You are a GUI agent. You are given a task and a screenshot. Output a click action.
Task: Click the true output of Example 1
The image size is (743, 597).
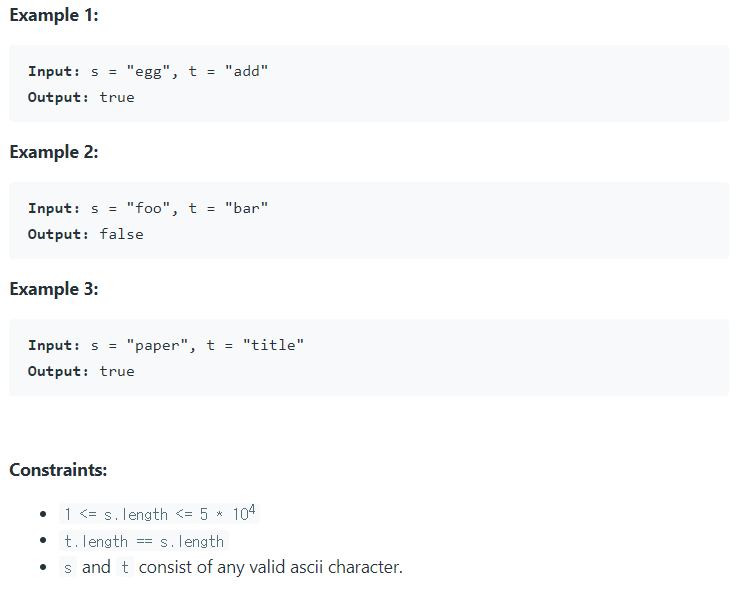click(x=117, y=98)
